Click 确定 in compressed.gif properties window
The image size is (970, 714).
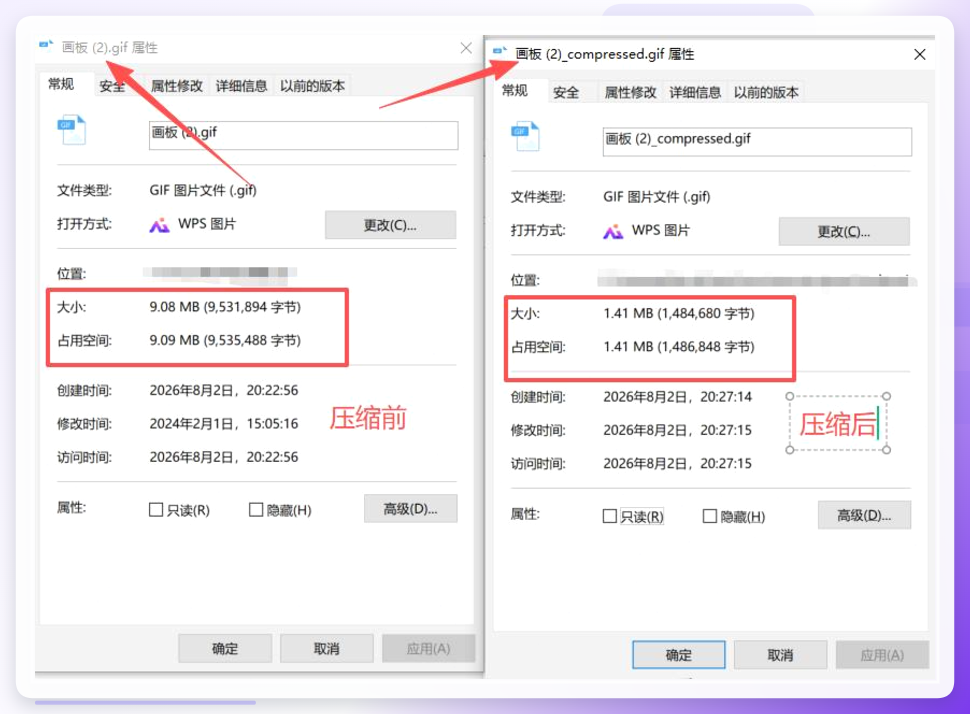(x=679, y=655)
